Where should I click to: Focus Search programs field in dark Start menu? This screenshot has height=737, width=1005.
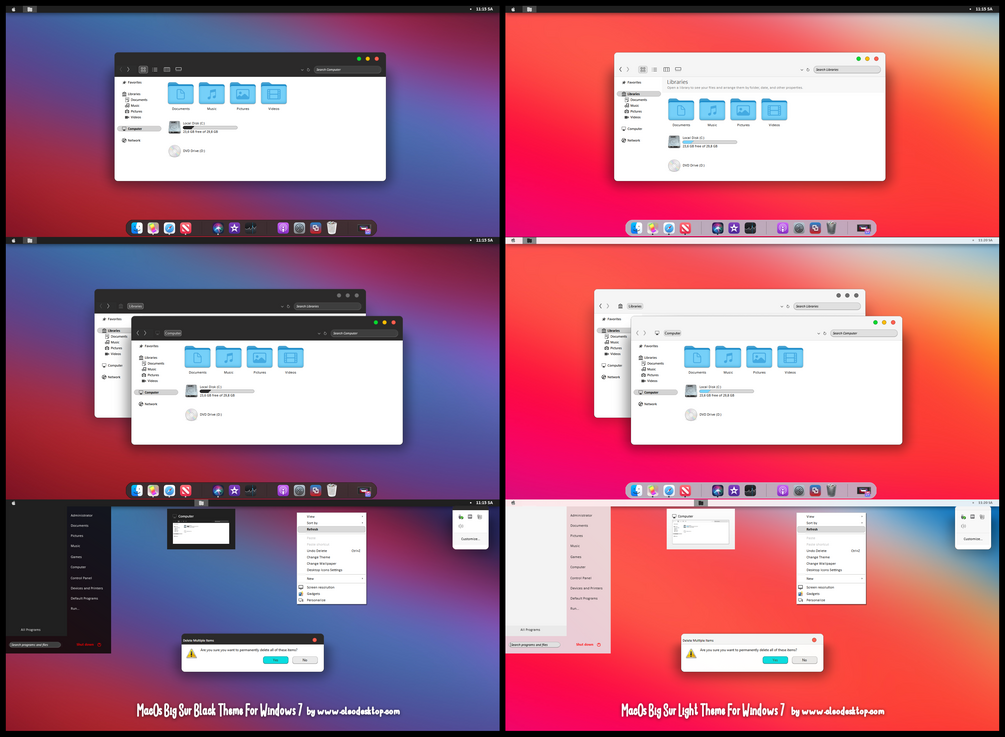click(35, 645)
